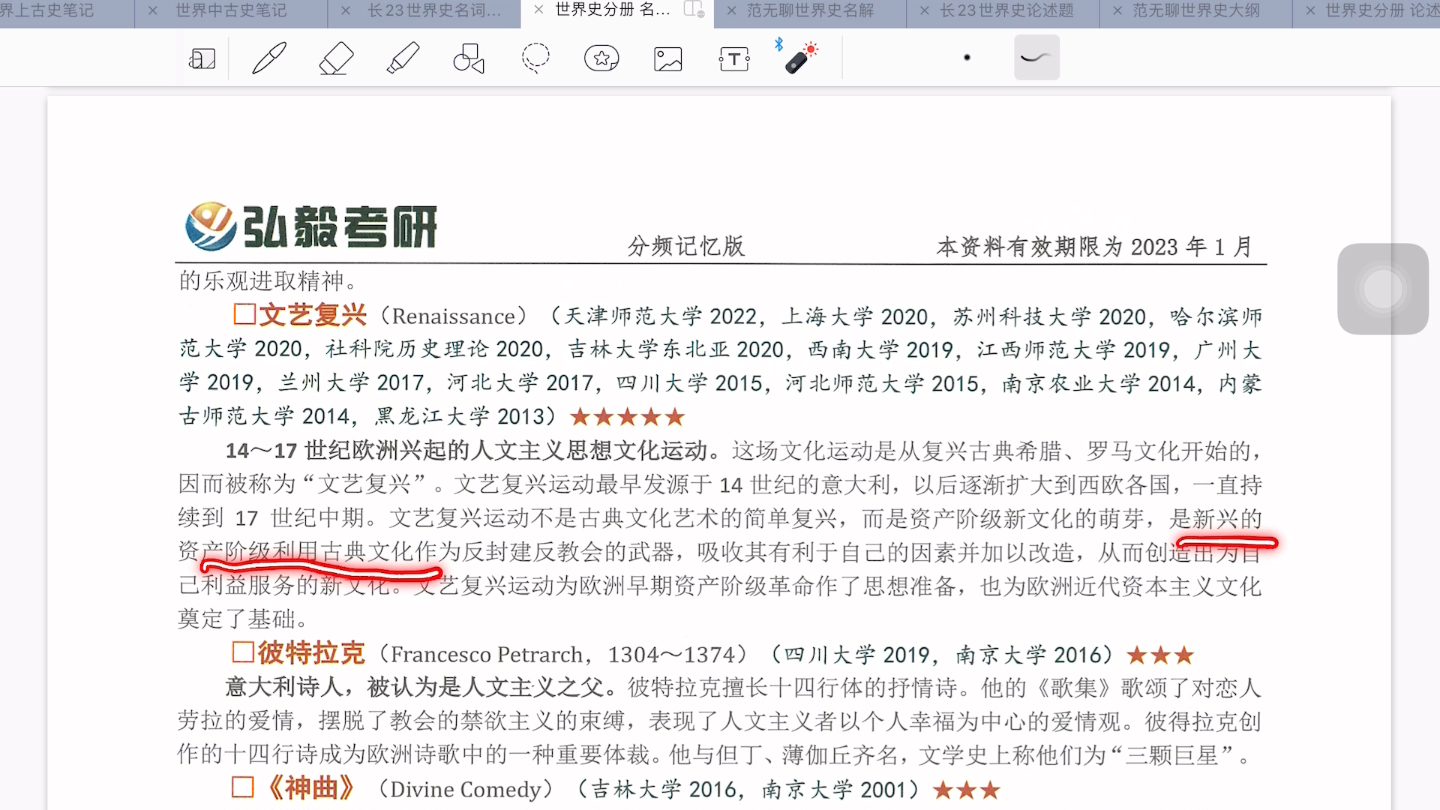Image resolution: width=1440 pixels, height=810 pixels.
Task: Close the 长23世界史名词 tab
Action: click(346, 10)
